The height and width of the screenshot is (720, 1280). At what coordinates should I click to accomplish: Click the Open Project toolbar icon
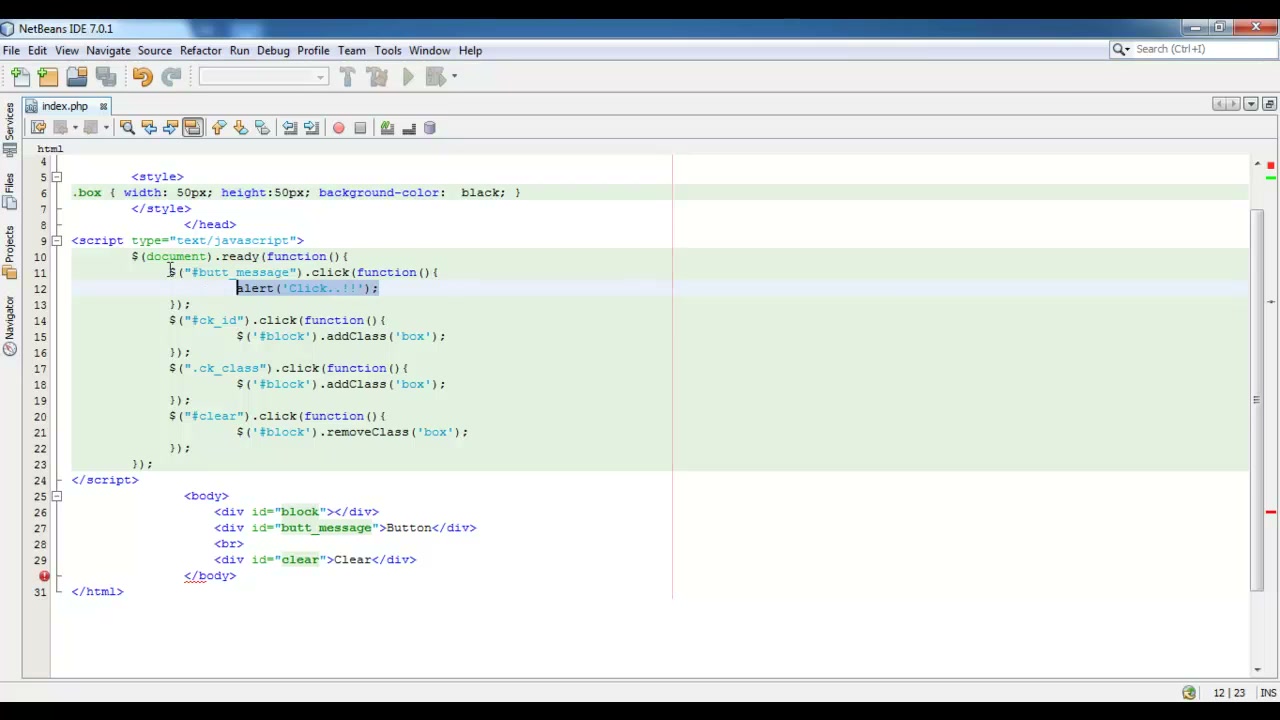coord(77,77)
